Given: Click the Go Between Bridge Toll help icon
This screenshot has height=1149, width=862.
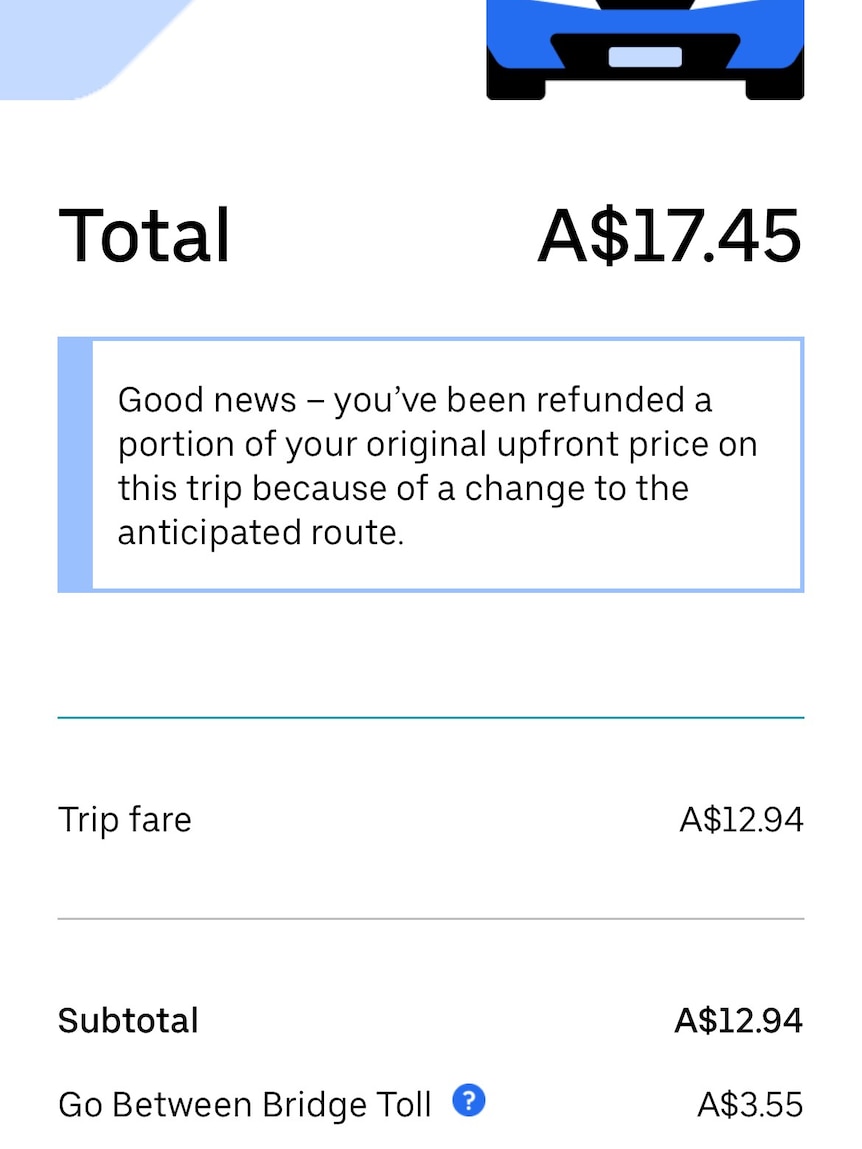Looking at the screenshot, I should (x=469, y=1101).
